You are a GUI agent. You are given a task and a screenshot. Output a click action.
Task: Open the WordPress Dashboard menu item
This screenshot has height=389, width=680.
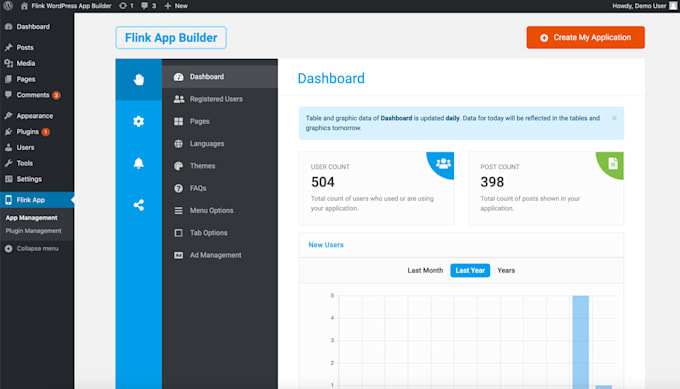(37, 26)
